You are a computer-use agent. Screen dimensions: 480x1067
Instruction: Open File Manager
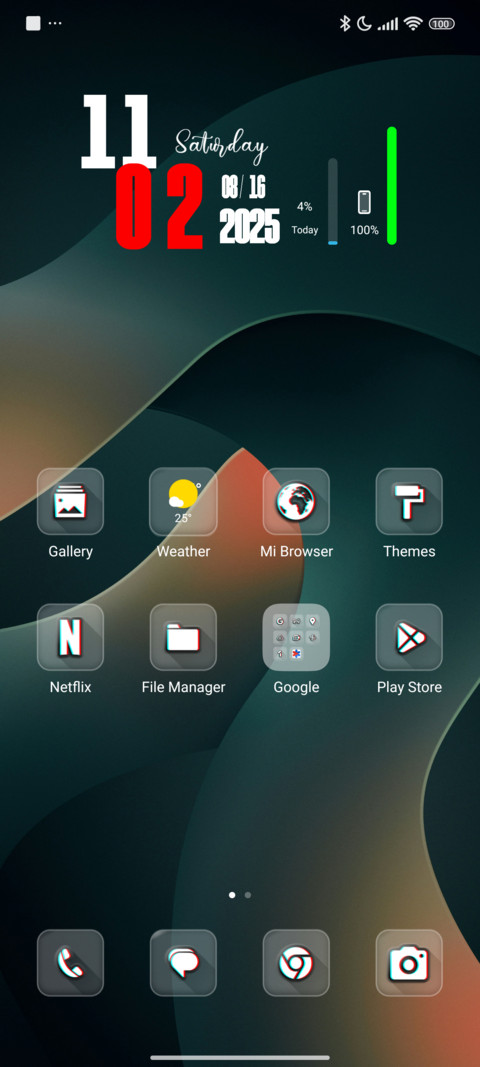[x=183, y=637]
